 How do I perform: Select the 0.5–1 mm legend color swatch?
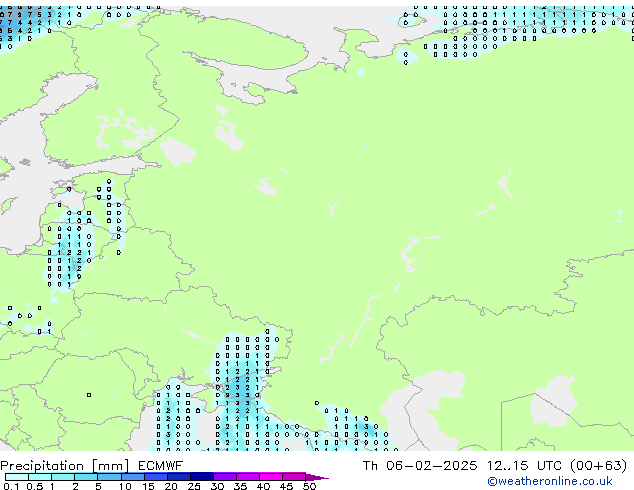point(40,477)
